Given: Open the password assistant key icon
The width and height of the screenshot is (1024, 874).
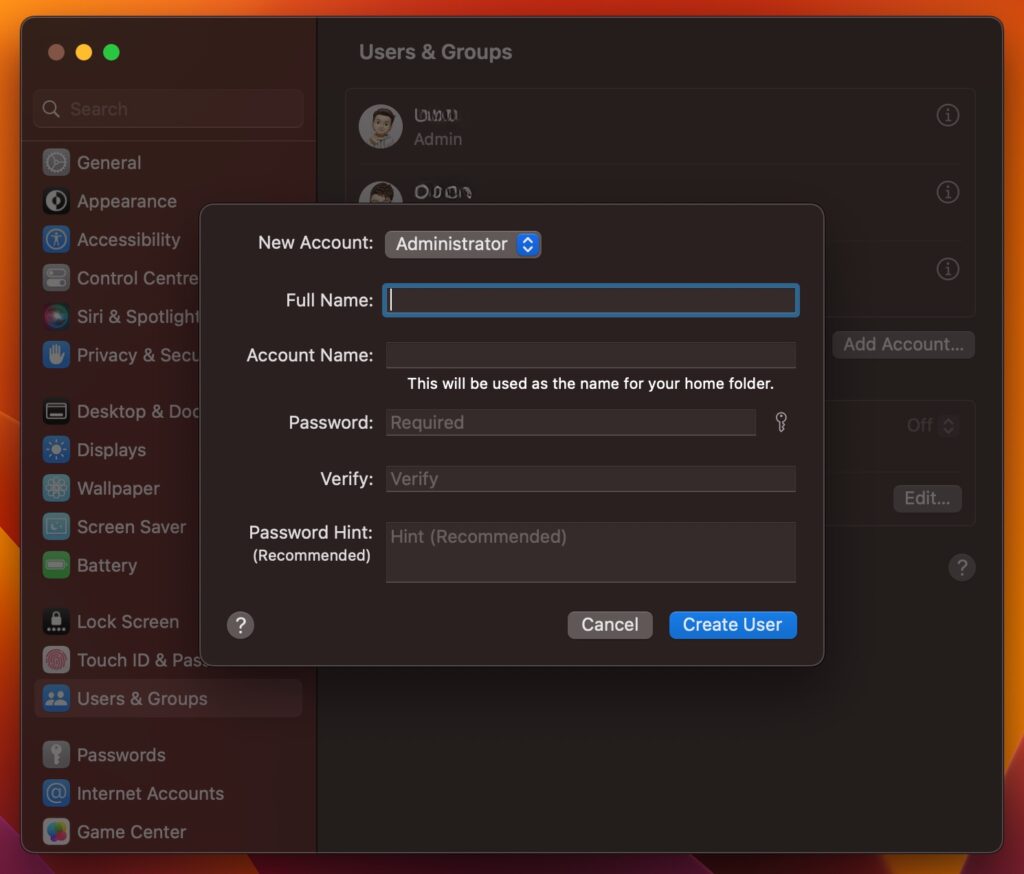Looking at the screenshot, I should tap(780, 422).
